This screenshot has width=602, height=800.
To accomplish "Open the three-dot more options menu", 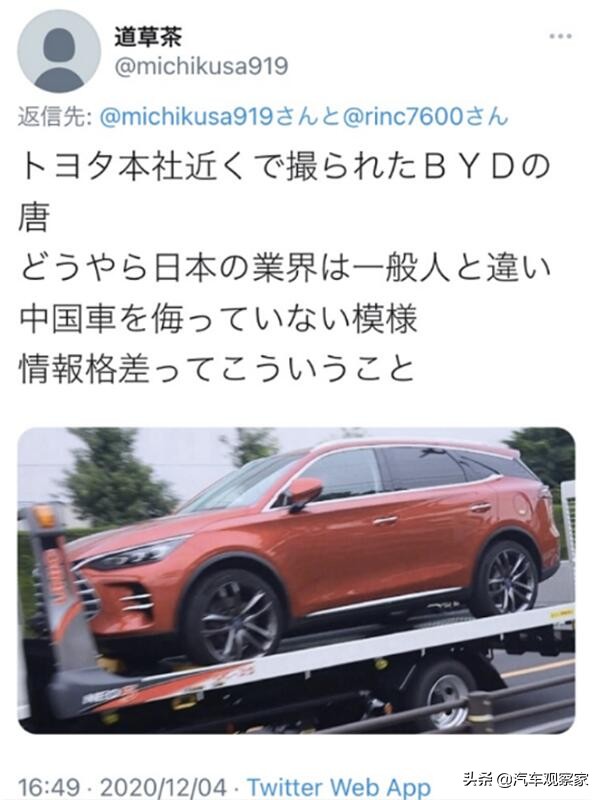I will pyautogui.click(x=560, y=36).
